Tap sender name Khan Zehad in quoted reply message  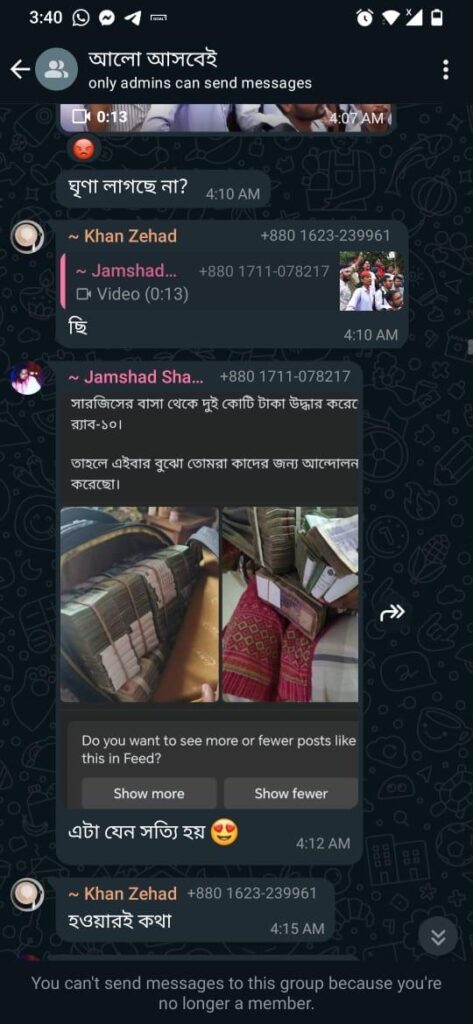(x=123, y=236)
